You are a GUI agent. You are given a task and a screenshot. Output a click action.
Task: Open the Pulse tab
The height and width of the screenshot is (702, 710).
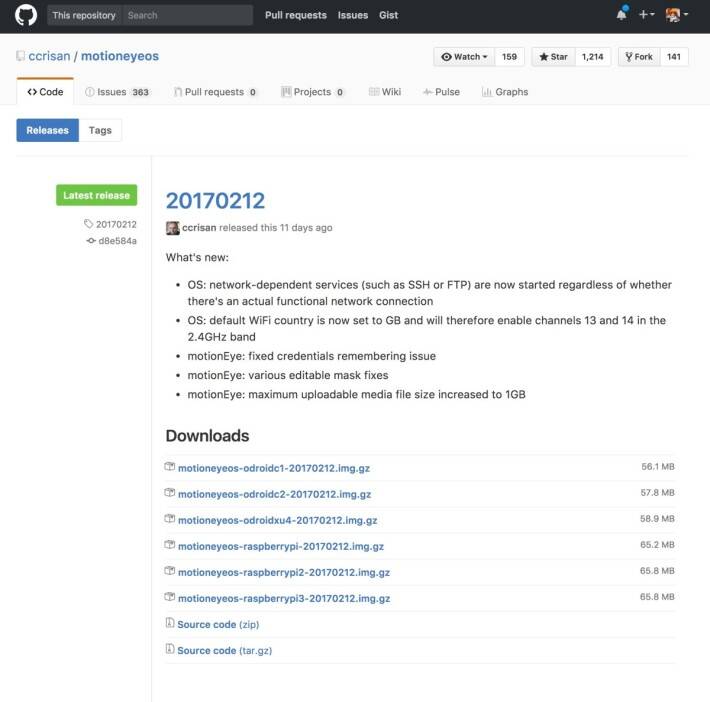441,92
